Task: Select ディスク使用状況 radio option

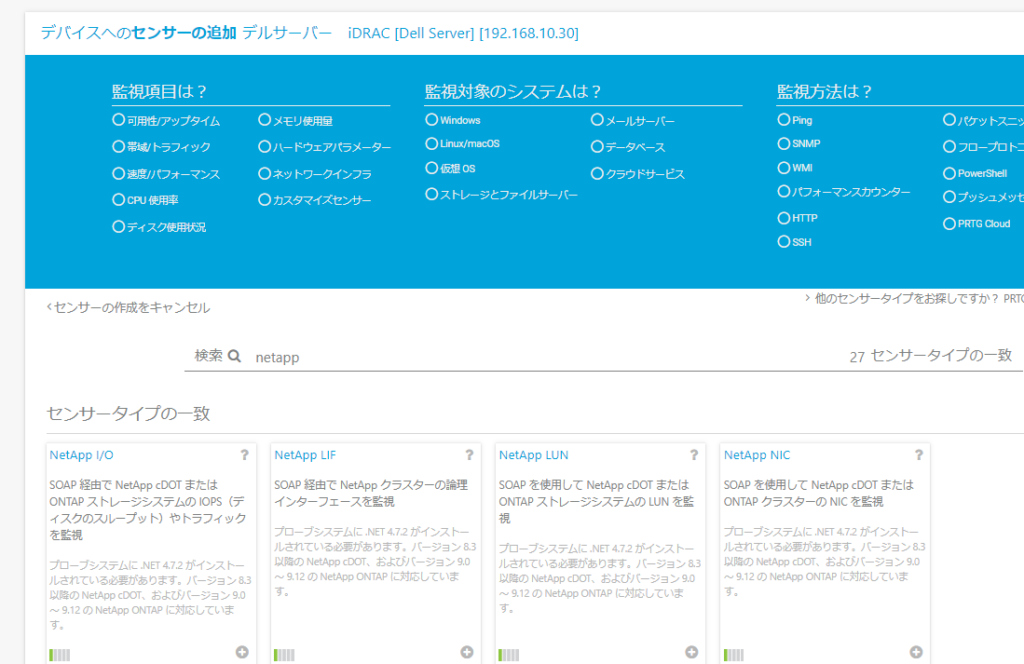Action: pyautogui.click(x=118, y=227)
